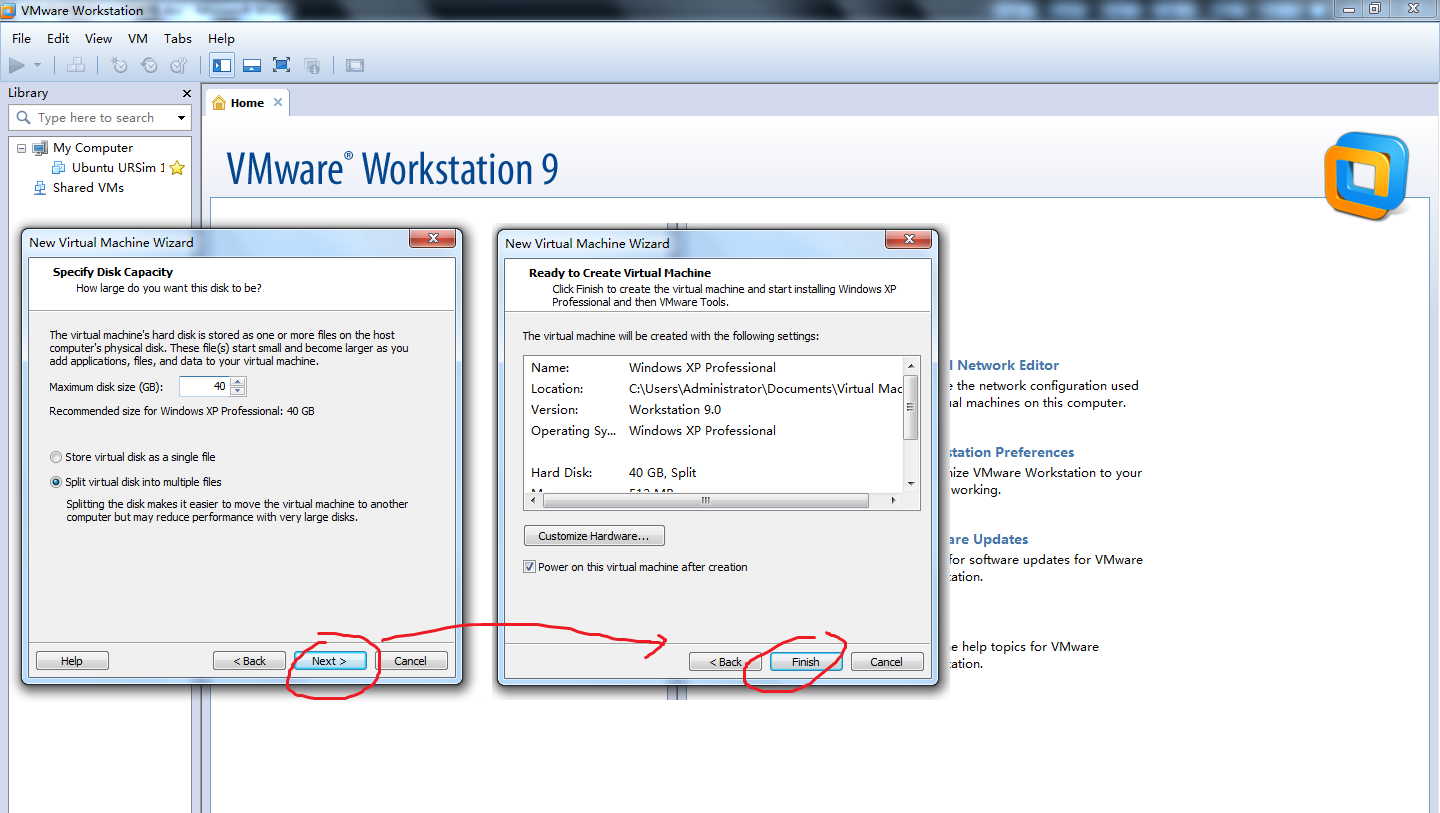The height and width of the screenshot is (813, 1440).
Task: Select Shared VMs in the Library
Action: pos(88,188)
